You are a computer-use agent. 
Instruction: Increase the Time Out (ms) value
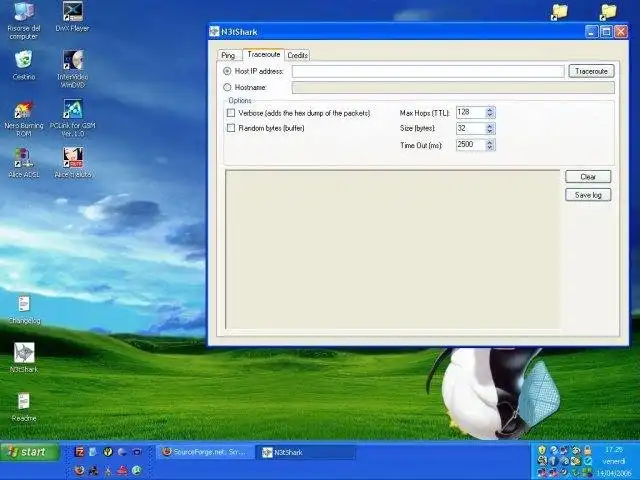490,142
